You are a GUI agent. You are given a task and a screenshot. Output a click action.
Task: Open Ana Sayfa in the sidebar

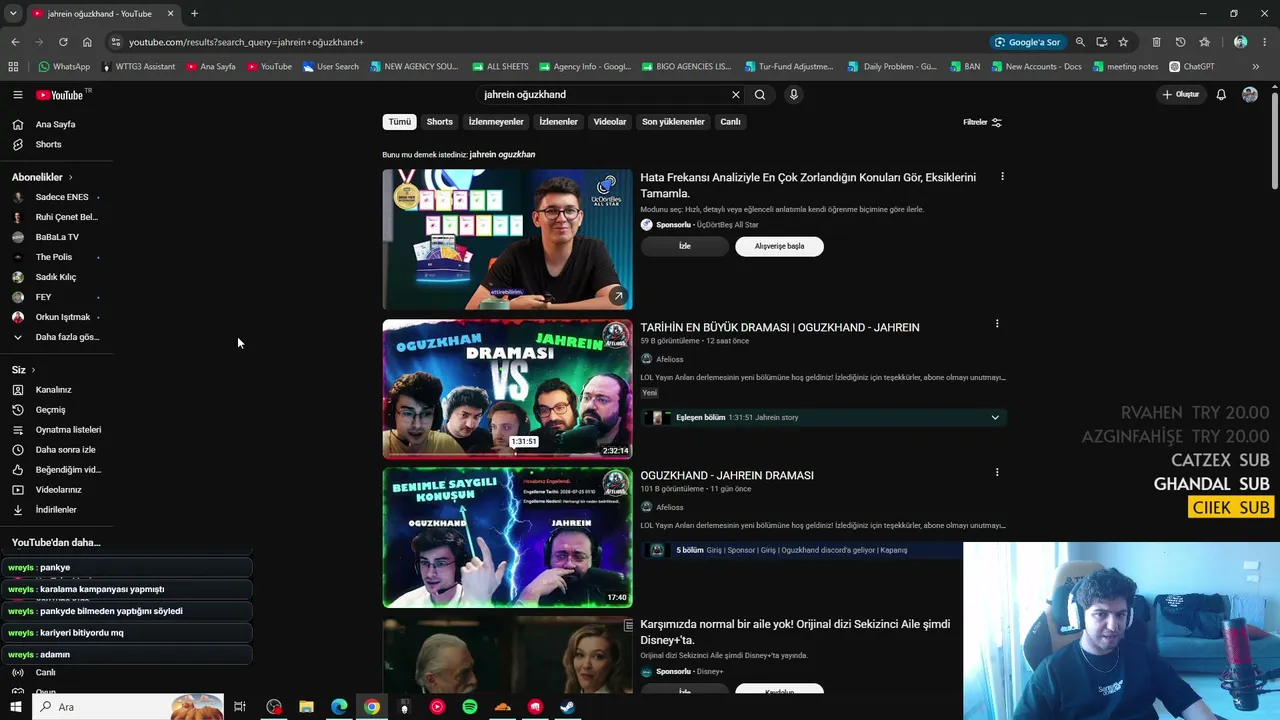[56, 125]
